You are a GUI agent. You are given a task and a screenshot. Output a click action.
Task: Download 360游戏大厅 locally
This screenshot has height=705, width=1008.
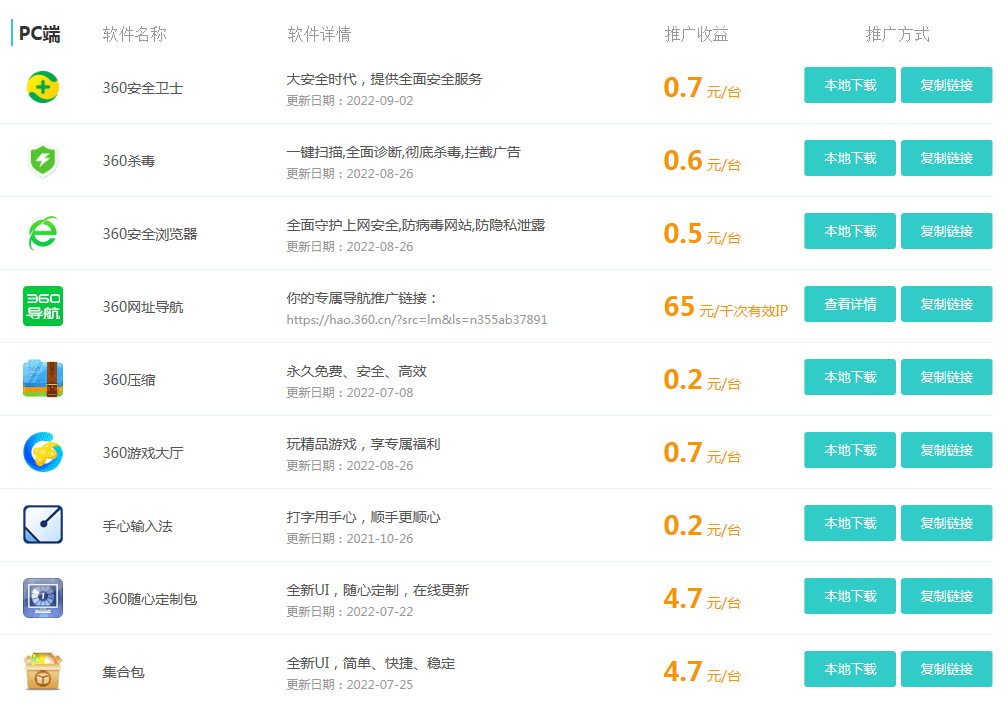(850, 450)
